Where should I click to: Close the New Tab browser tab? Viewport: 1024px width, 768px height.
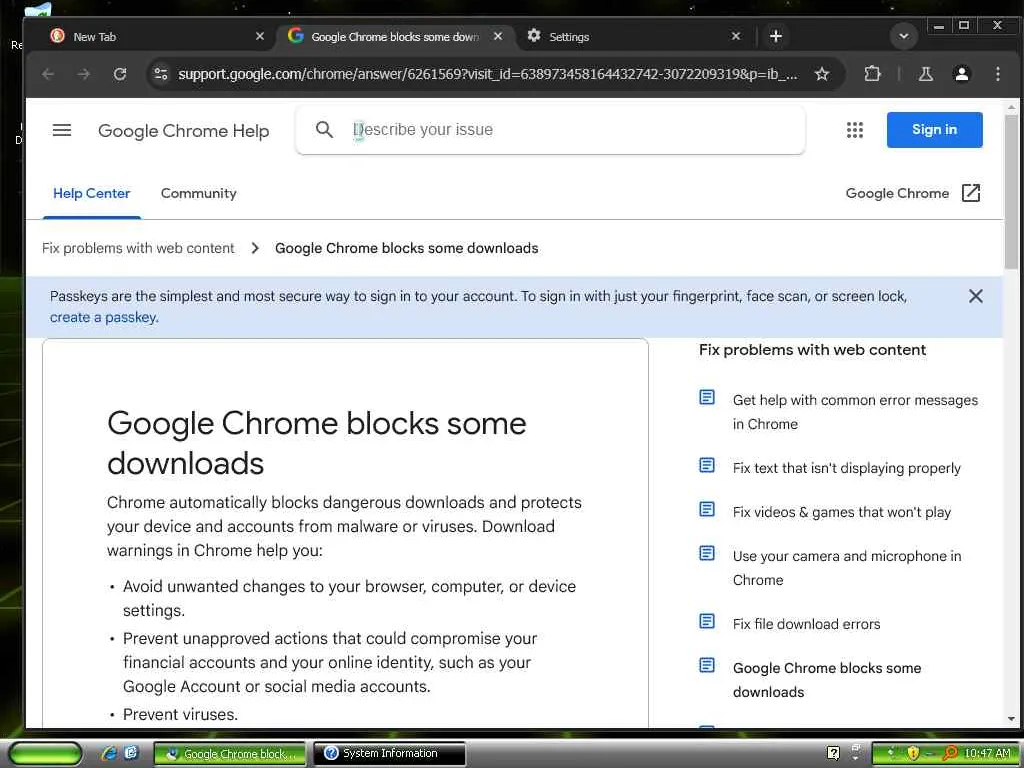(260, 37)
